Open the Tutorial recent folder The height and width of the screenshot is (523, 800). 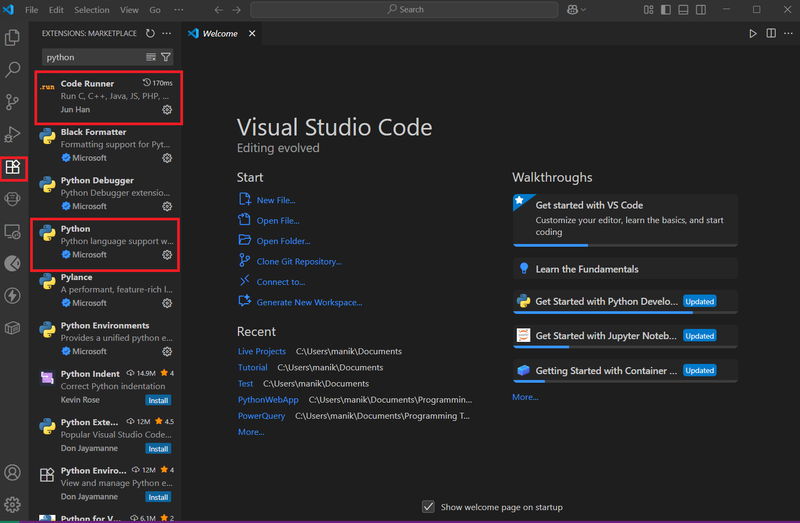pyautogui.click(x=253, y=367)
